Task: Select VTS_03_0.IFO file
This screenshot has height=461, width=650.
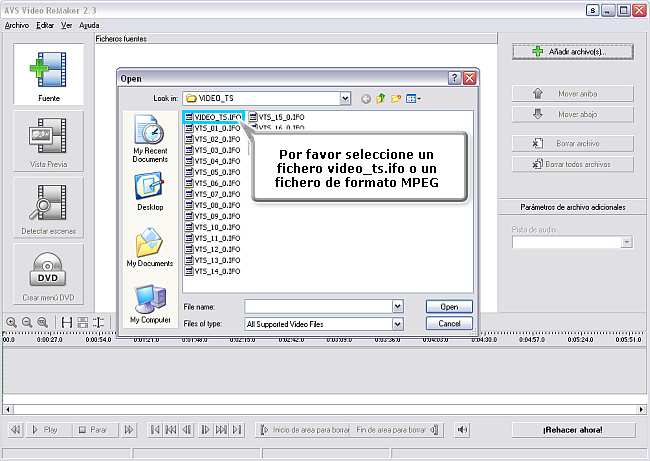Action: tap(213, 150)
